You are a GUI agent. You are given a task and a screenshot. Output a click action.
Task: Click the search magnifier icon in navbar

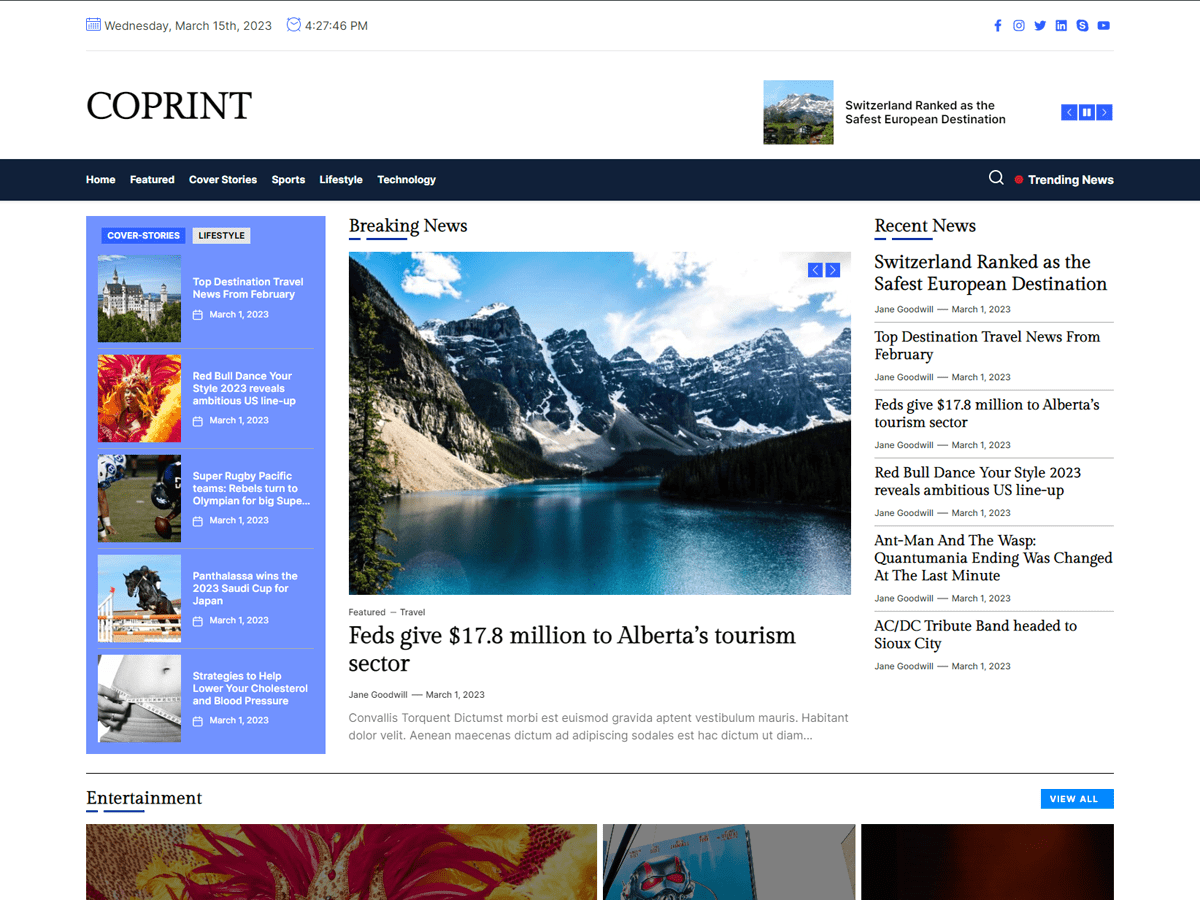(996, 178)
